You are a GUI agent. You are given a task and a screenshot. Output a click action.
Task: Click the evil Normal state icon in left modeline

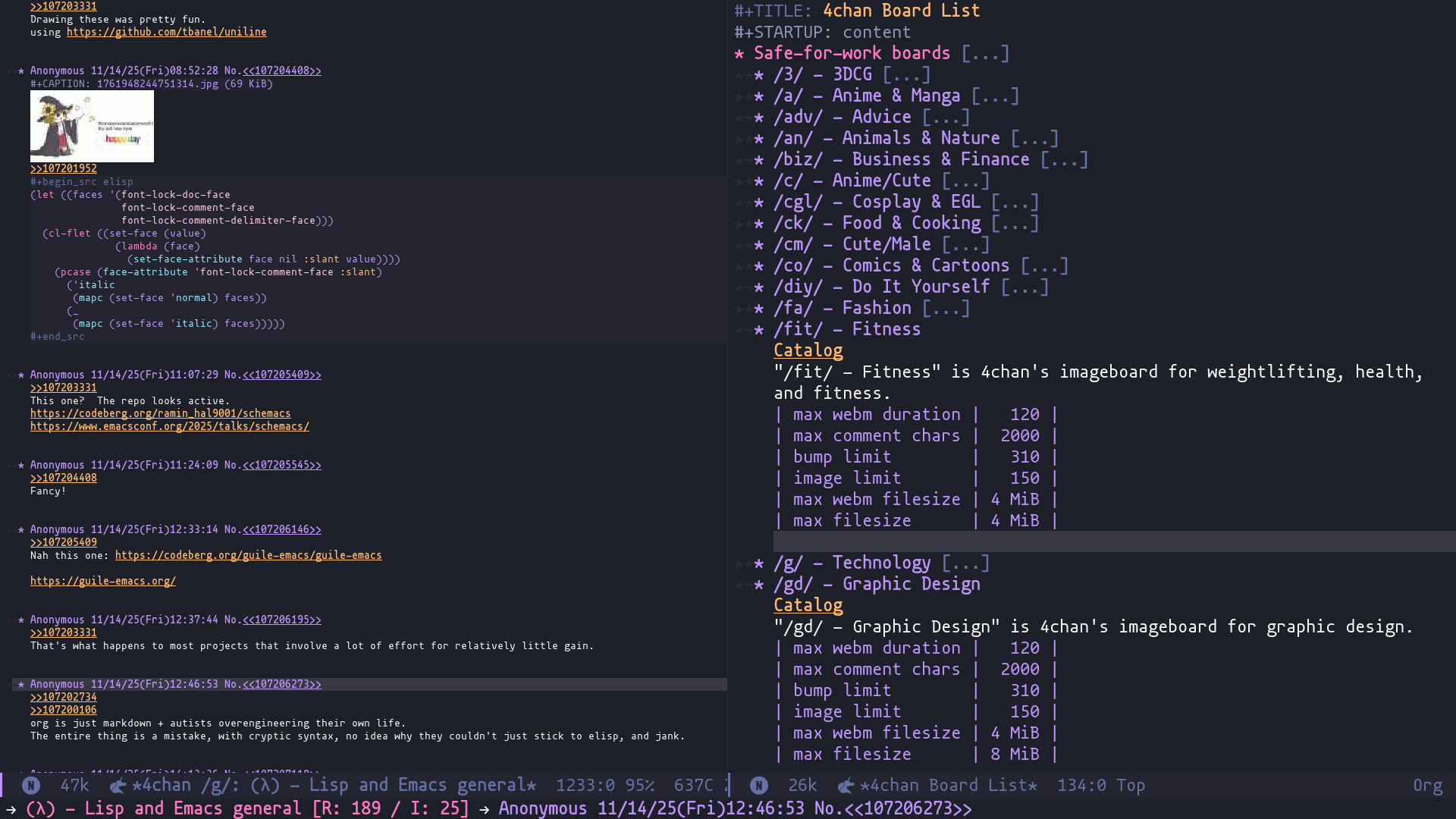pos(31,786)
